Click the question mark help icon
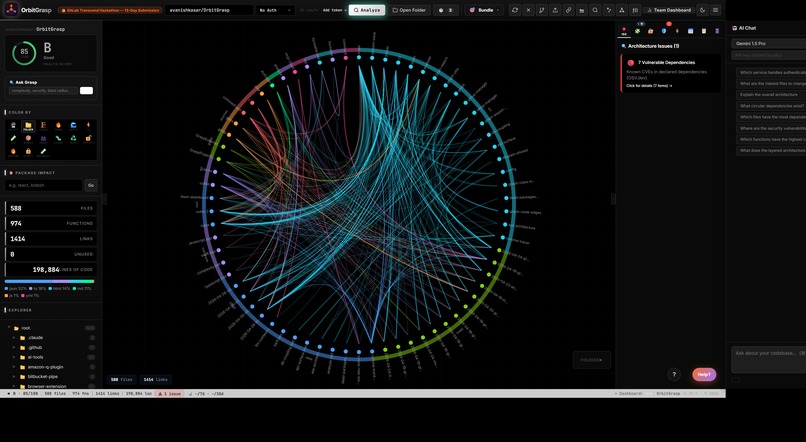The height and width of the screenshot is (442, 806). pyautogui.click(x=674, y=375)
